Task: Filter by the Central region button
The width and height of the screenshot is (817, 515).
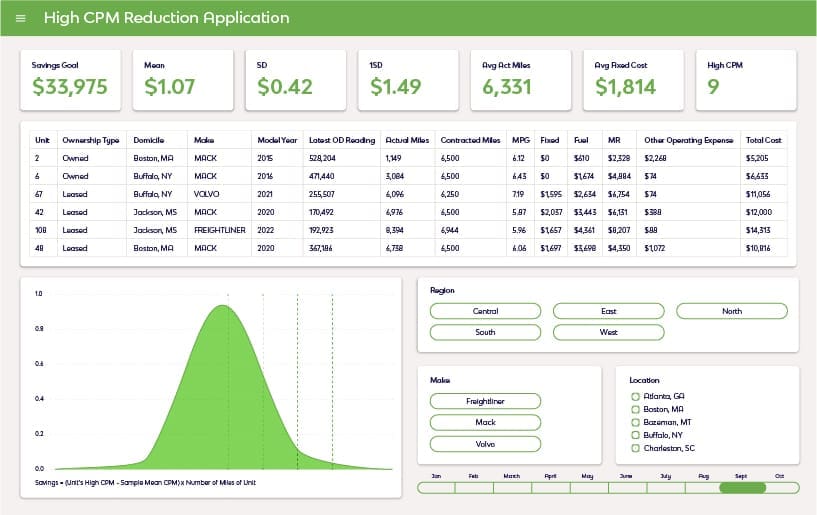Action: tap(485, 311)
